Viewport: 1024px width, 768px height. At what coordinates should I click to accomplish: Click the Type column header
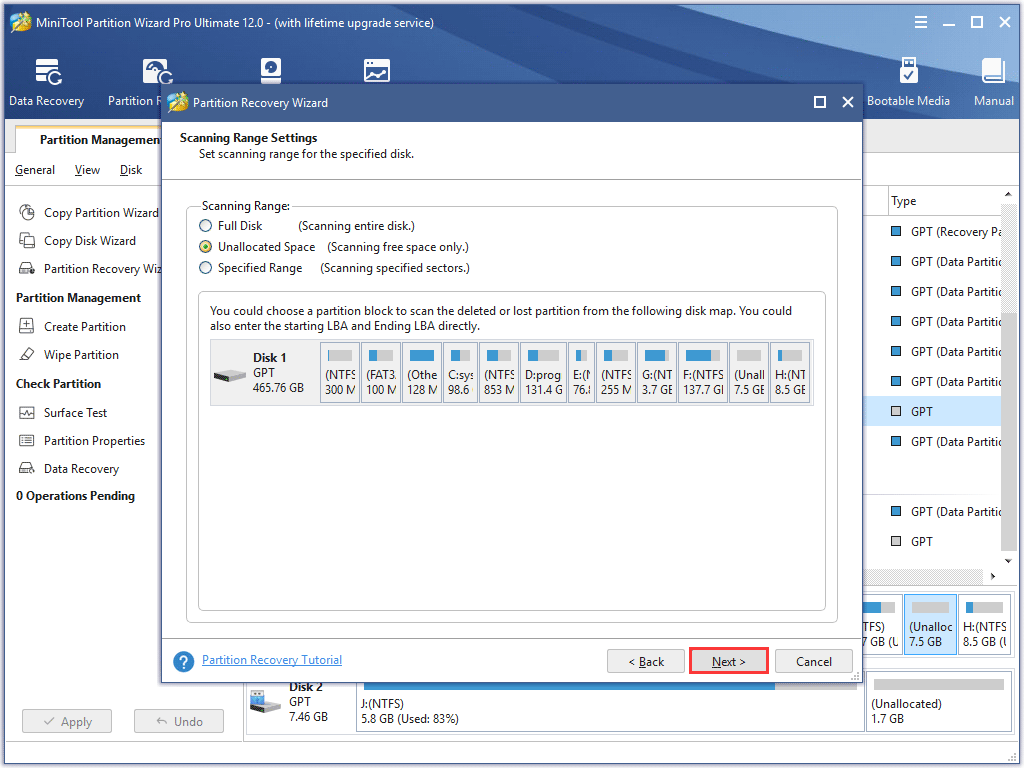point(945,201)
